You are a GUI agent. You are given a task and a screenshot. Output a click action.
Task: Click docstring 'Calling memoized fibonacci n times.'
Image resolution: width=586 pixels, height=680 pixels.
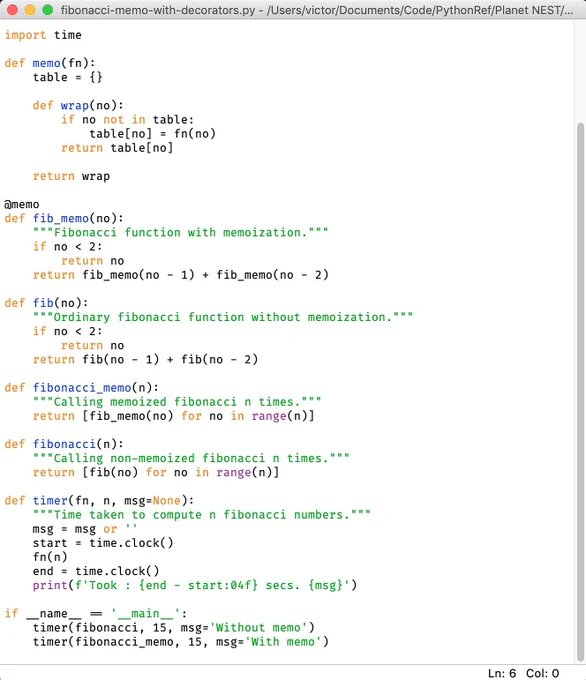point(177,402)
